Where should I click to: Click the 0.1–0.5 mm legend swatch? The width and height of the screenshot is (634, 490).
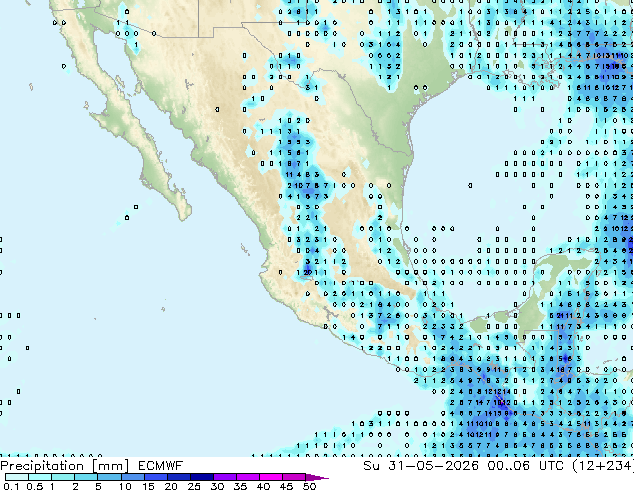pos(17,477)
